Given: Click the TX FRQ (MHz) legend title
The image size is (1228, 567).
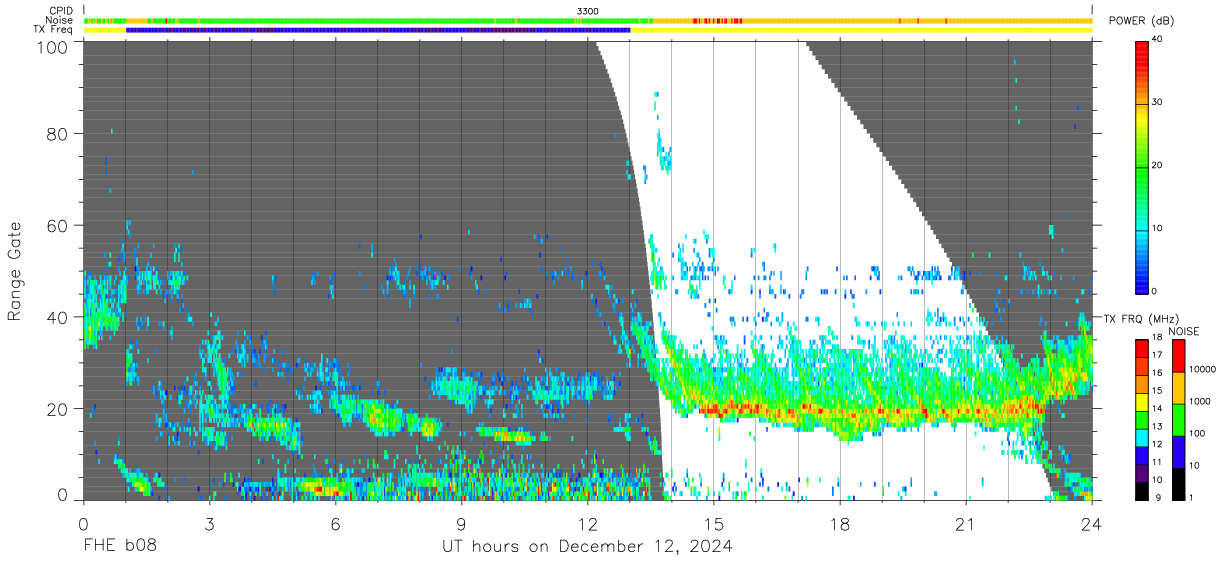Looking at the screenshot, I should pyautogui.click(x=1139, y=319).
